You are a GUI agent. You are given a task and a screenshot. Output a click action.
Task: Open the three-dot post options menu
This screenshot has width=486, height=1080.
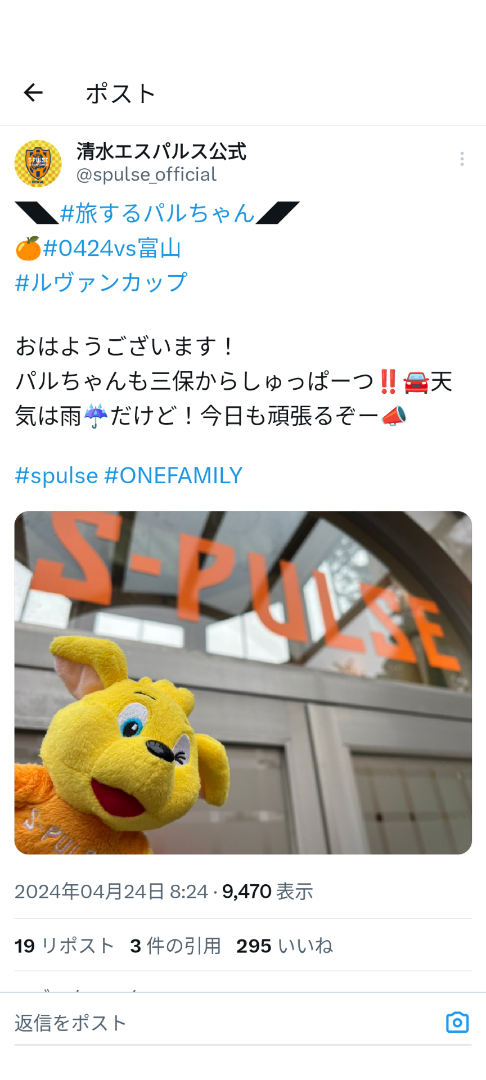tap(462, 160)
